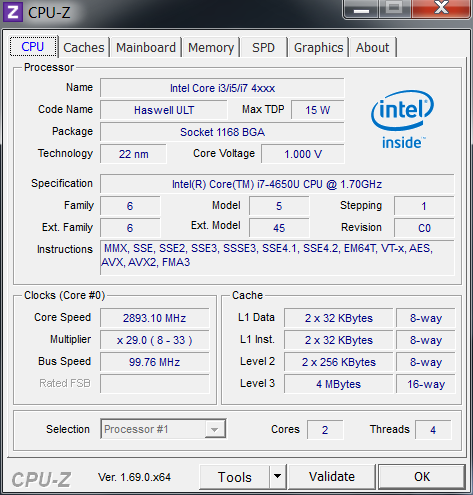The width and height of the screenshot is (473, 495).
Task: Show the About tab
Action: [x=372, y=47]
